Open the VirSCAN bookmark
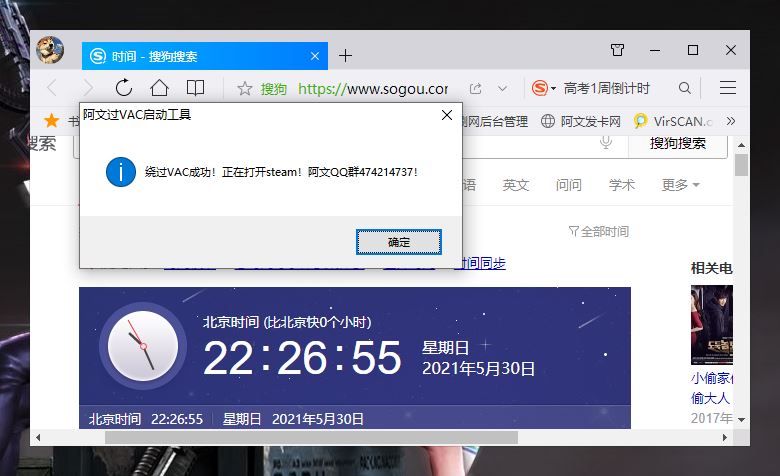 (x=674, y=121)
